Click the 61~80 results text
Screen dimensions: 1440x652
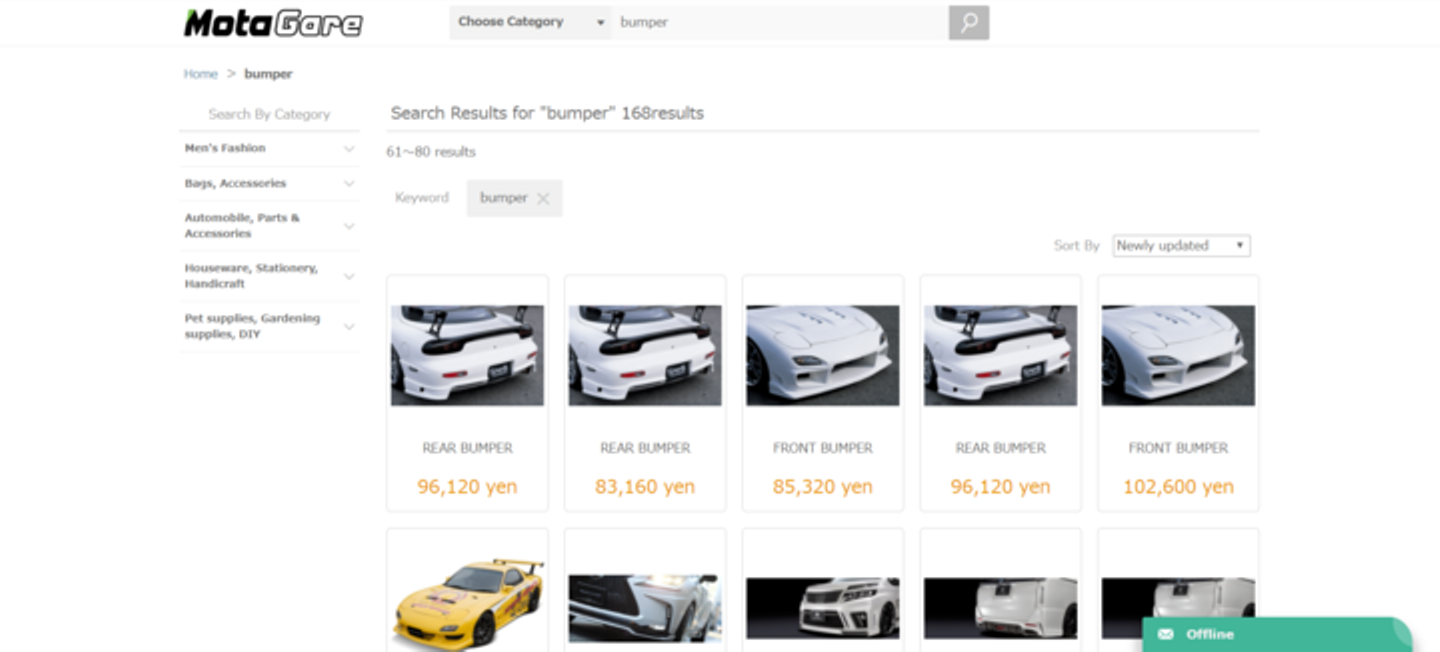[x=431, y=152]
